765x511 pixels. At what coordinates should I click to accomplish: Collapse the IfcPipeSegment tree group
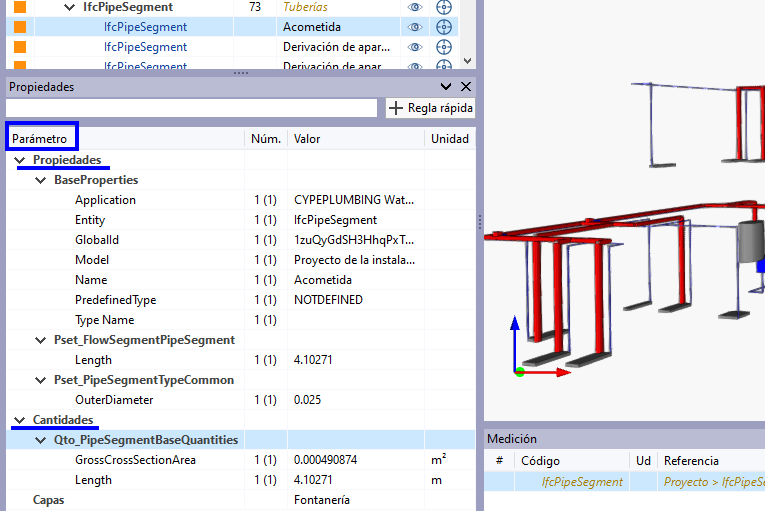70,7
